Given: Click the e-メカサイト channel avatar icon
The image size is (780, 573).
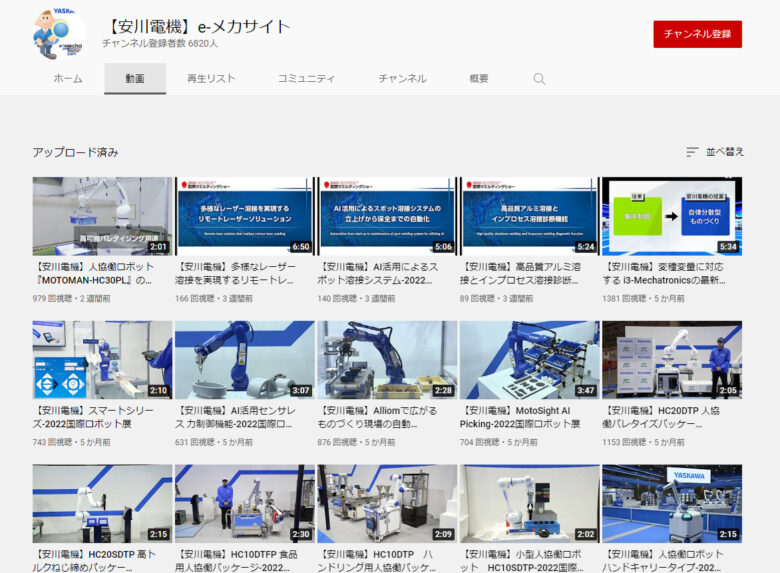Looking at the screenshot, I should click(x=58, y=34).
